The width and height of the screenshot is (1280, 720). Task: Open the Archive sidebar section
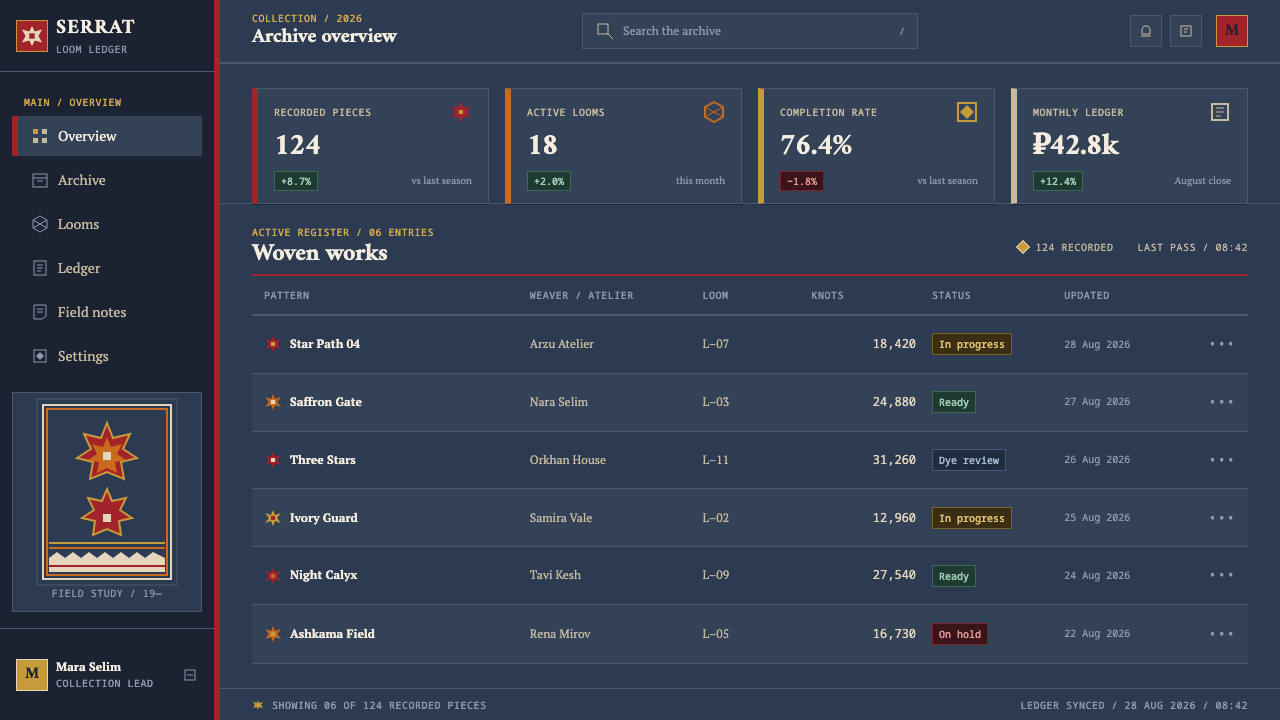[x=108, y=180]
